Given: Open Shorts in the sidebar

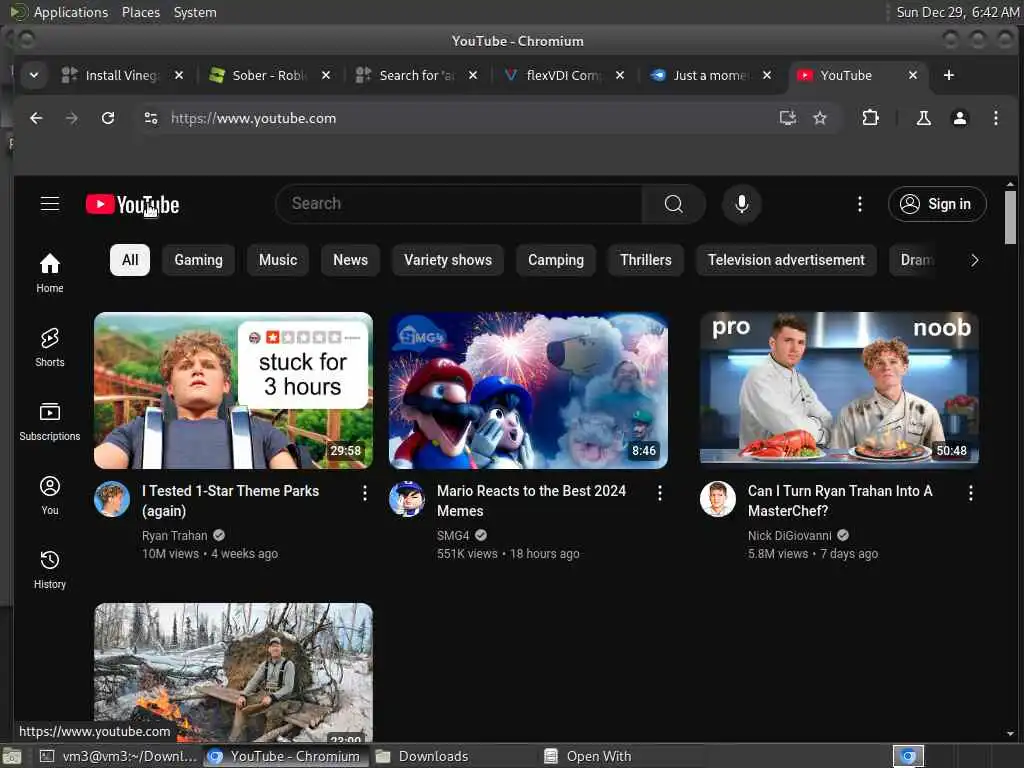Looking at the screenshot, I should click(x=50, y=347).
